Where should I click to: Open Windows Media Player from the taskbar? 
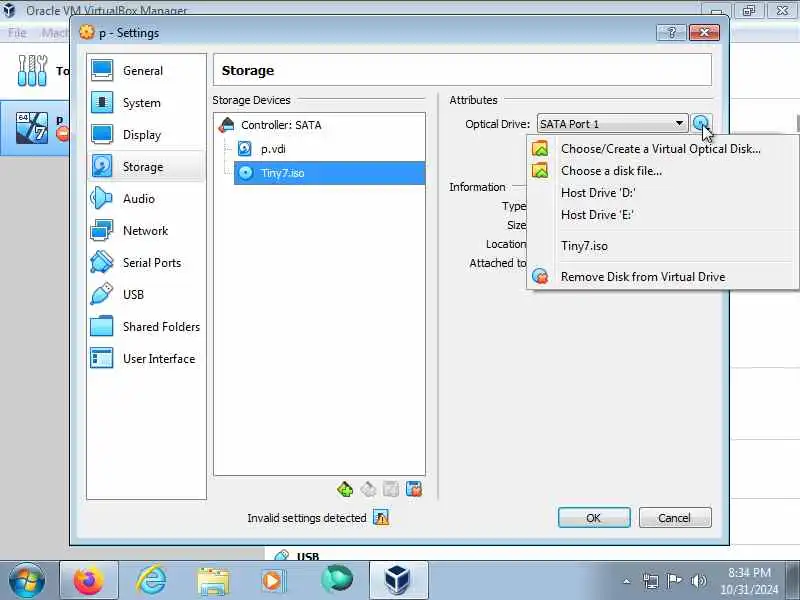click(x=272, y=581)
